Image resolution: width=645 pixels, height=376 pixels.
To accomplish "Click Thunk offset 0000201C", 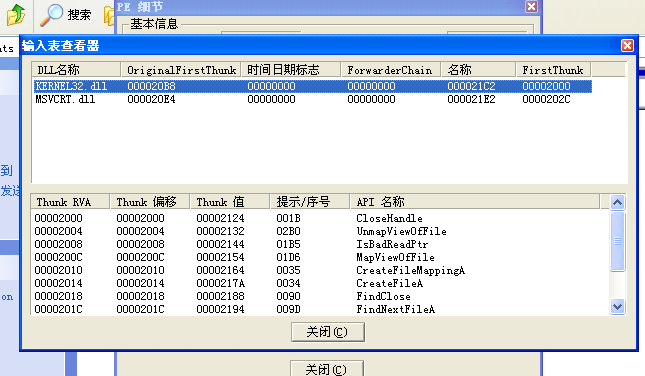I will [x=140, y=309].
